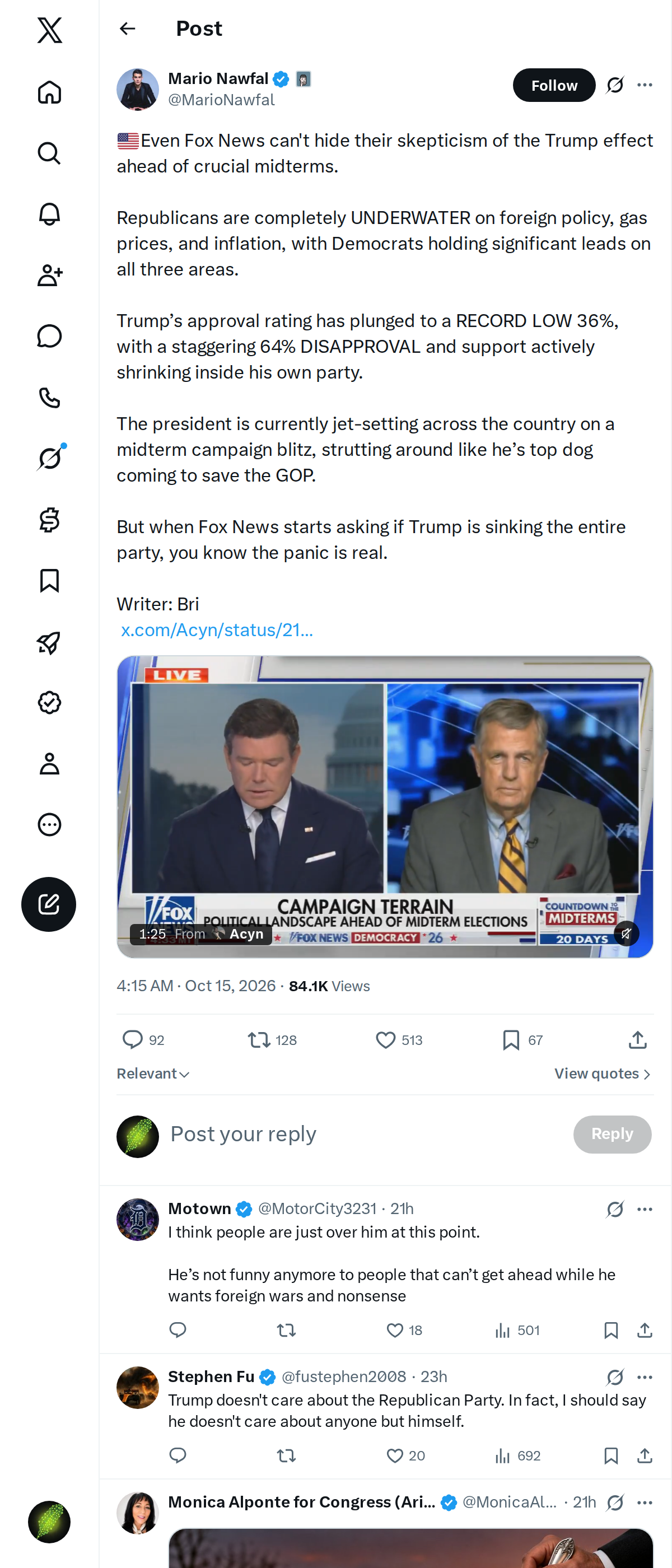Expand the Relevant replies sort dropdown
672x1568 pixels.
coord(153,1074)
